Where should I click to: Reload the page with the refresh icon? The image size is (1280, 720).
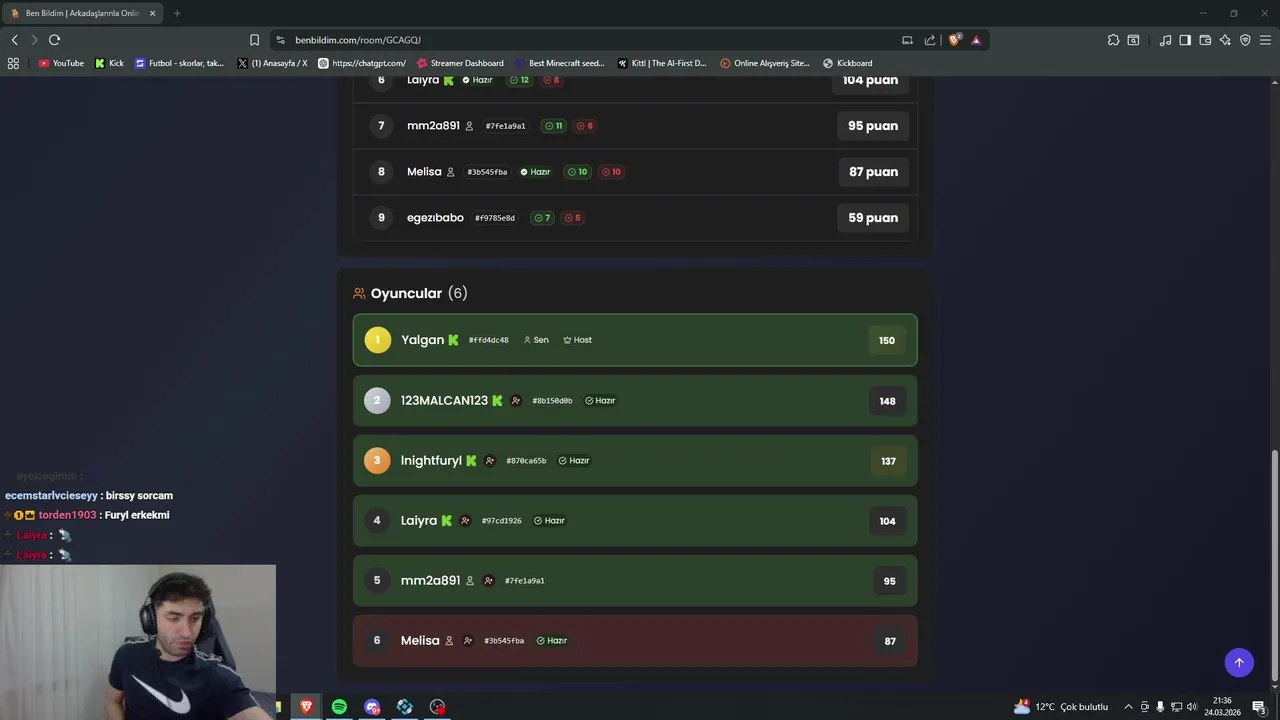[x=54, y=40]
